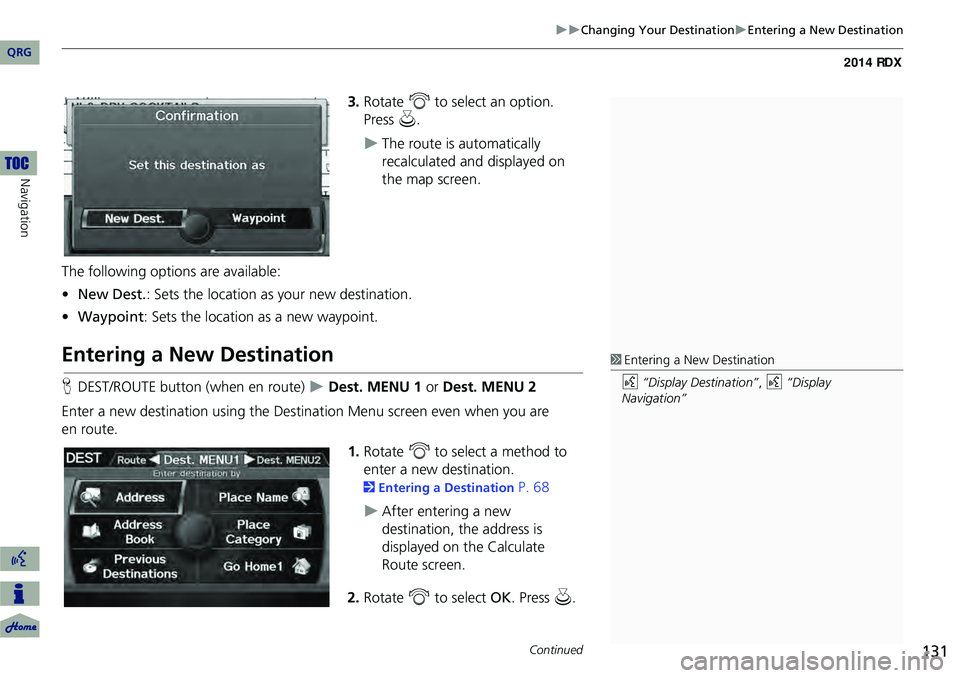Open the Address Book icon
This screenshot has height=678, width=960.
[x=91, y=532]
